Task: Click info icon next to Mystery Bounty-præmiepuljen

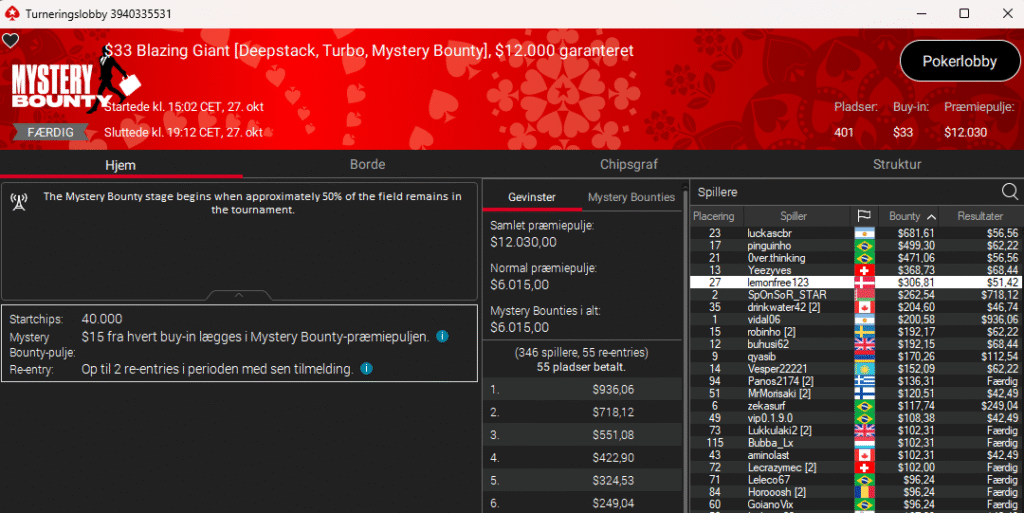Action: point(442,337)
